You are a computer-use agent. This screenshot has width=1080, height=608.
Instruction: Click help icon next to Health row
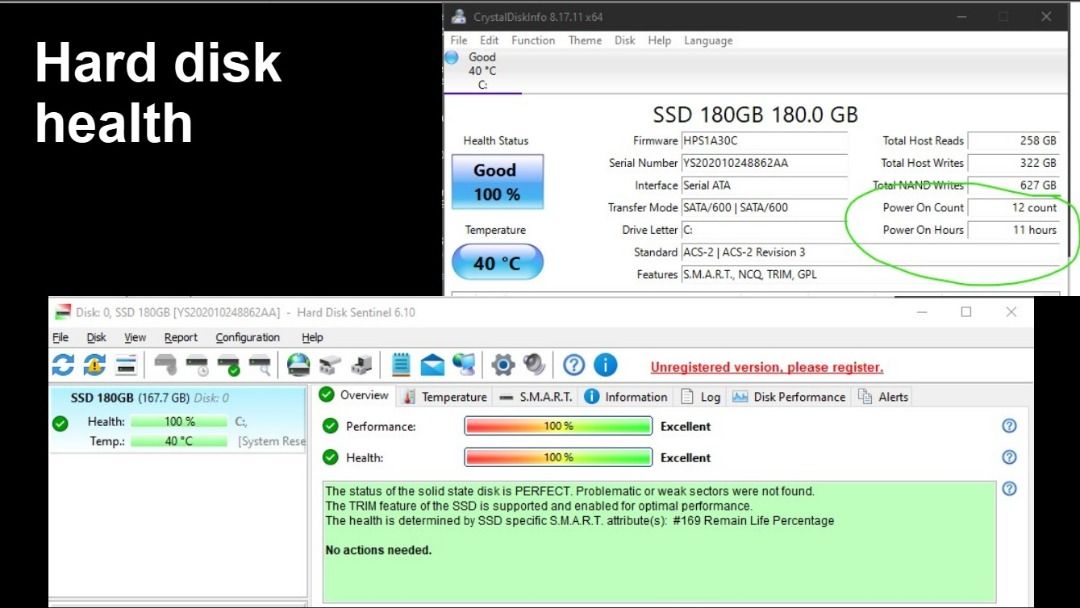pyautogui.click(x=1009, y=457)
